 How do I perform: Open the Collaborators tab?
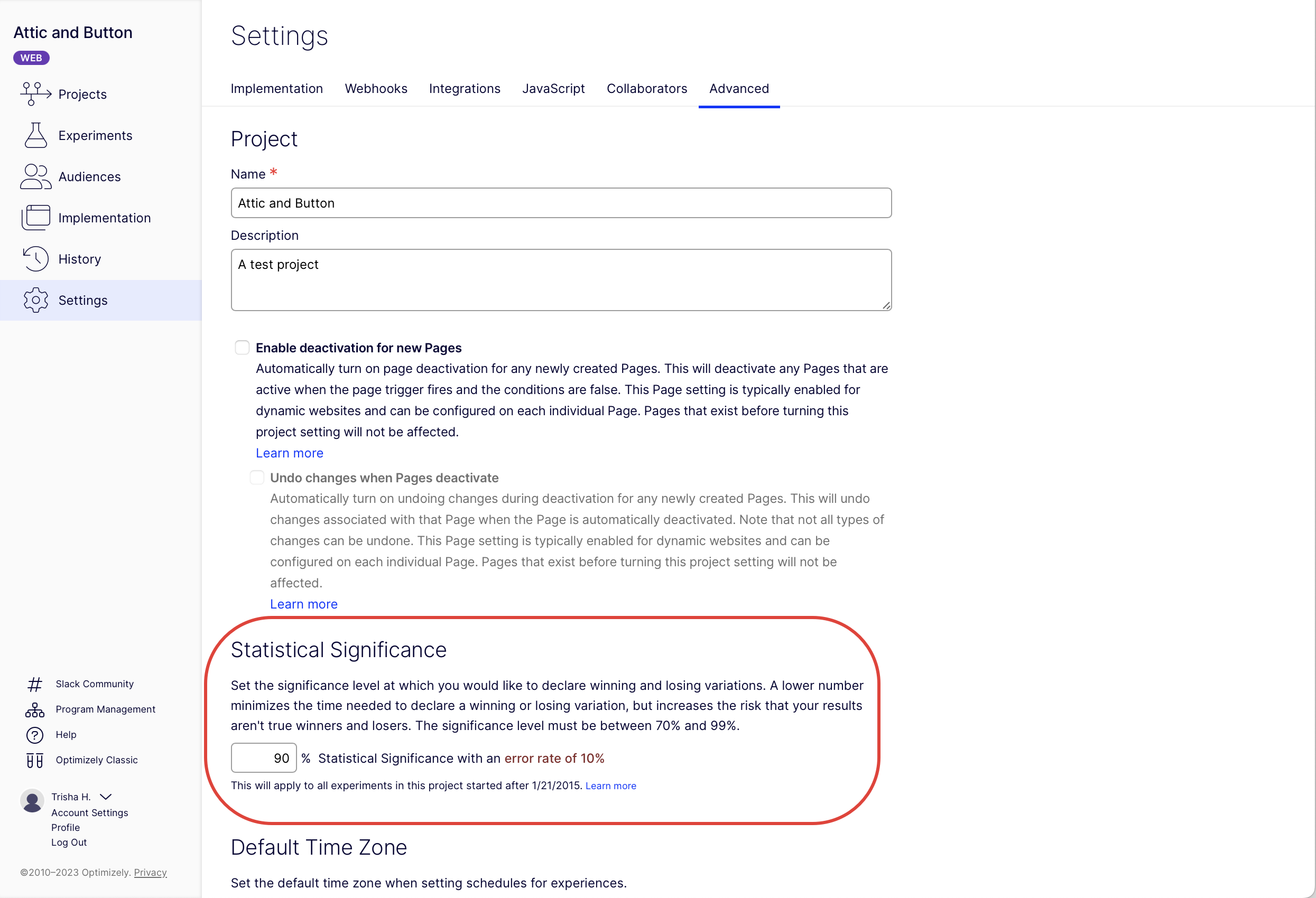click(x=647, y=89)
